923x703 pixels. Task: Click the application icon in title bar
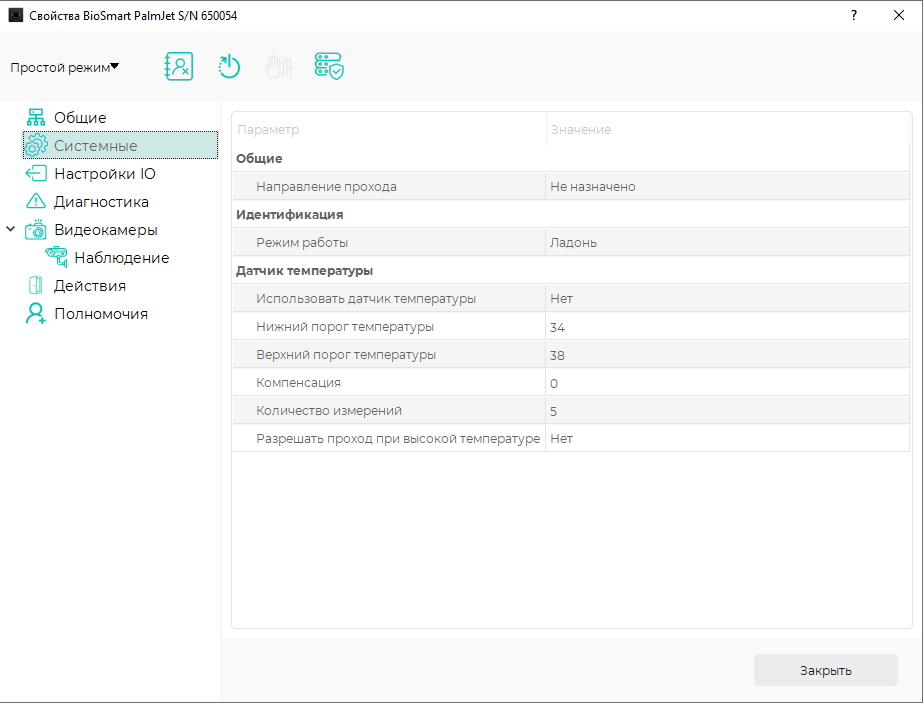click(16, 15)
